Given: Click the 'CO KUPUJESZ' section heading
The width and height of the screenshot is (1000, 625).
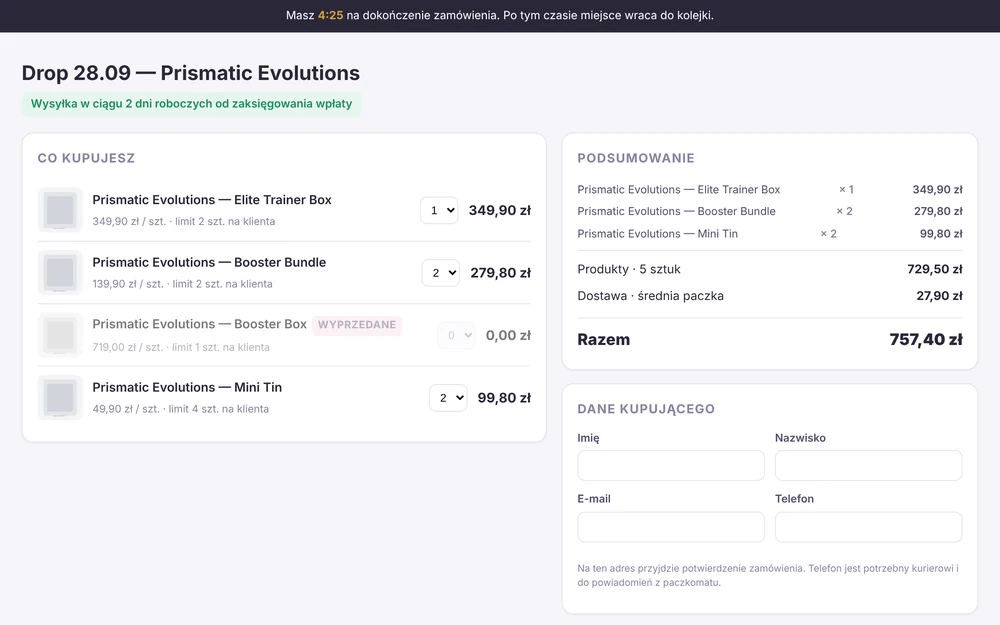Looking at the screenshot, I should tap(86, 158).
